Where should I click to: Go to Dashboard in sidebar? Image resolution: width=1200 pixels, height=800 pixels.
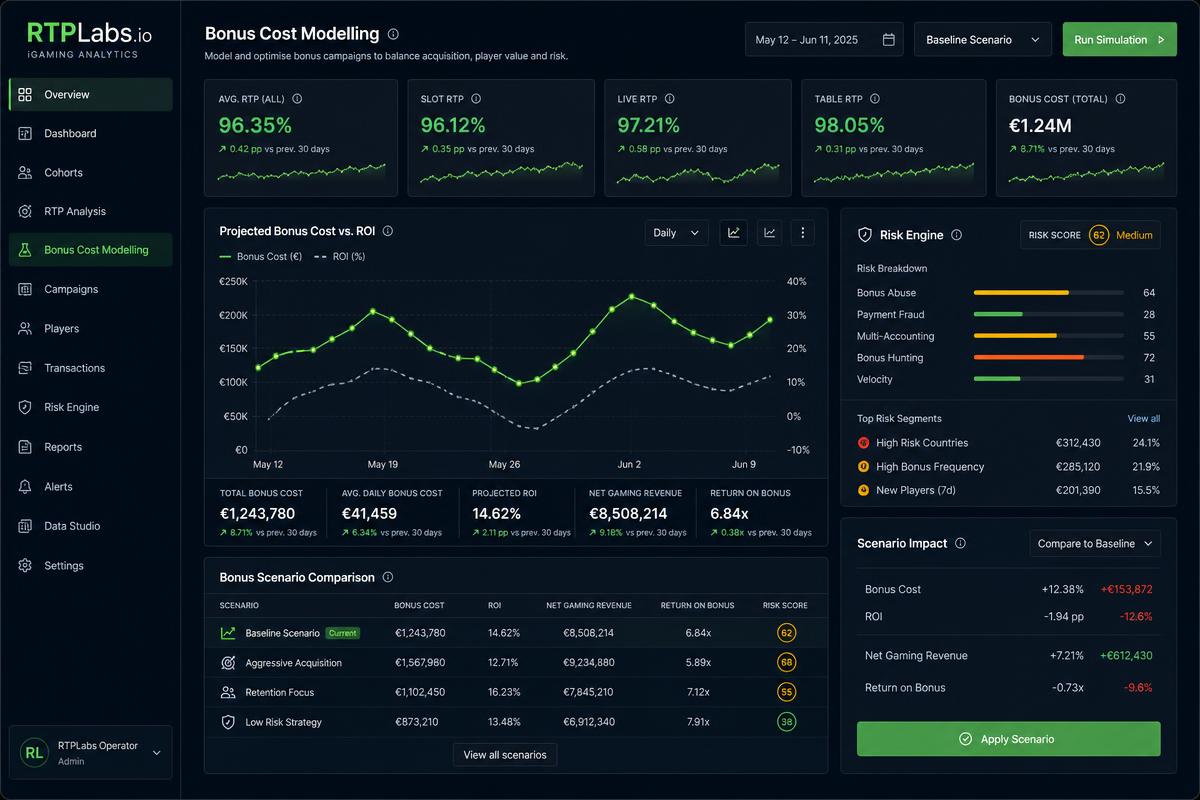point(90,133)
